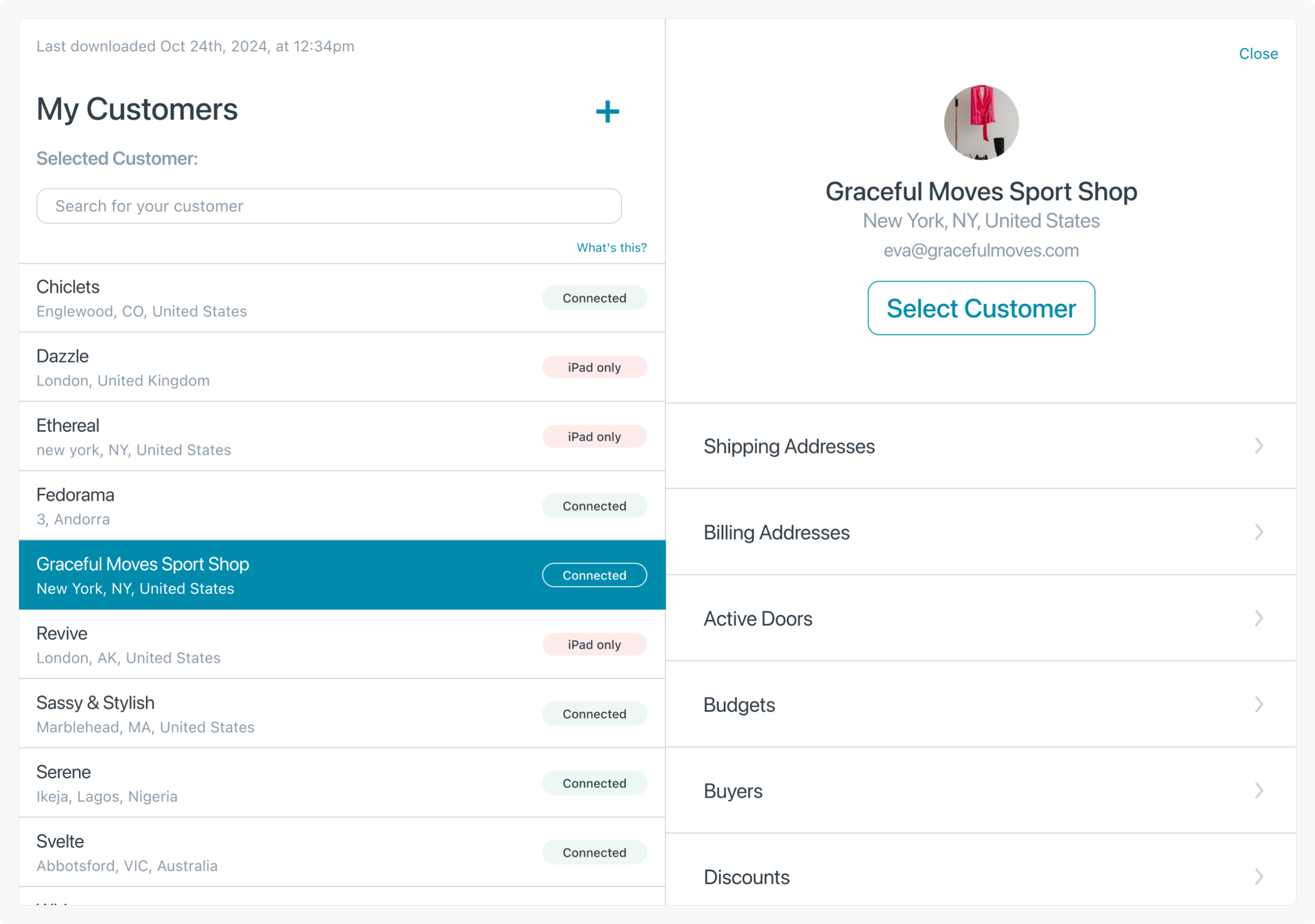Open the Billing Addresses section
Screen dimensions: 1315x924
click(x=776, y=532)
